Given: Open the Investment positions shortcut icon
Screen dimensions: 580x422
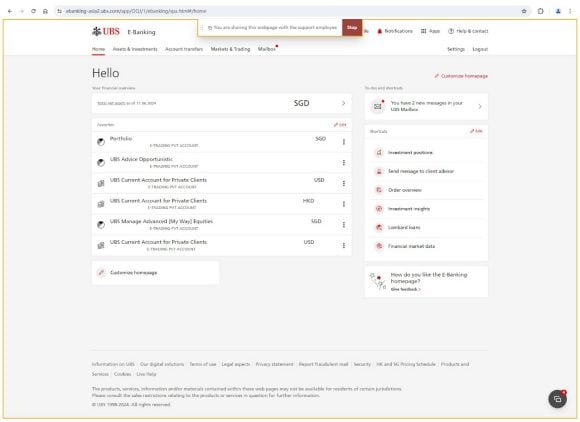Looking at the screenshot, I should pyautogui.click(x=379, y=152).
